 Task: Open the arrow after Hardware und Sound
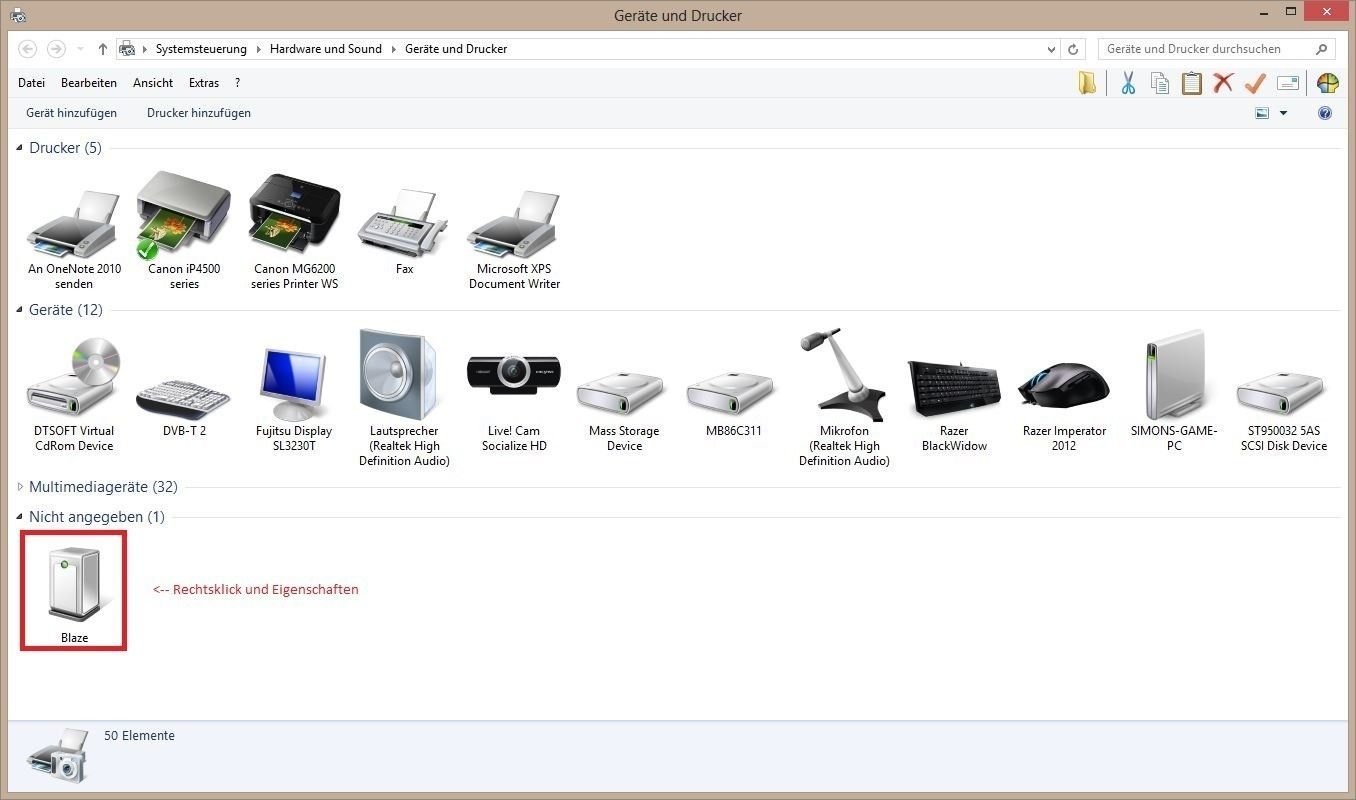point(393,49)
